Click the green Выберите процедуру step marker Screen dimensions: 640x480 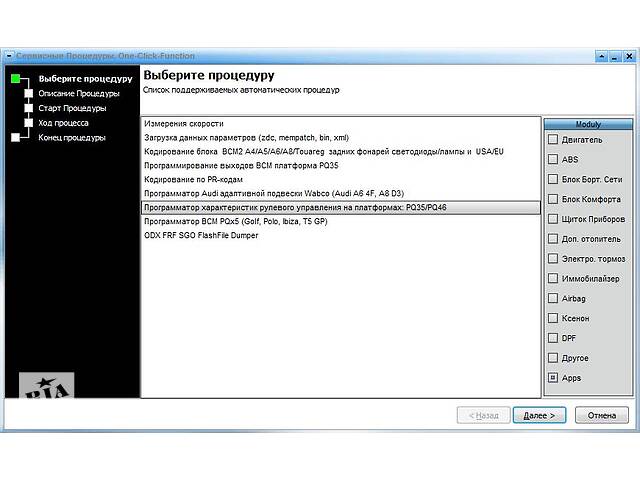pyautogui.click(x=15, y=78)
